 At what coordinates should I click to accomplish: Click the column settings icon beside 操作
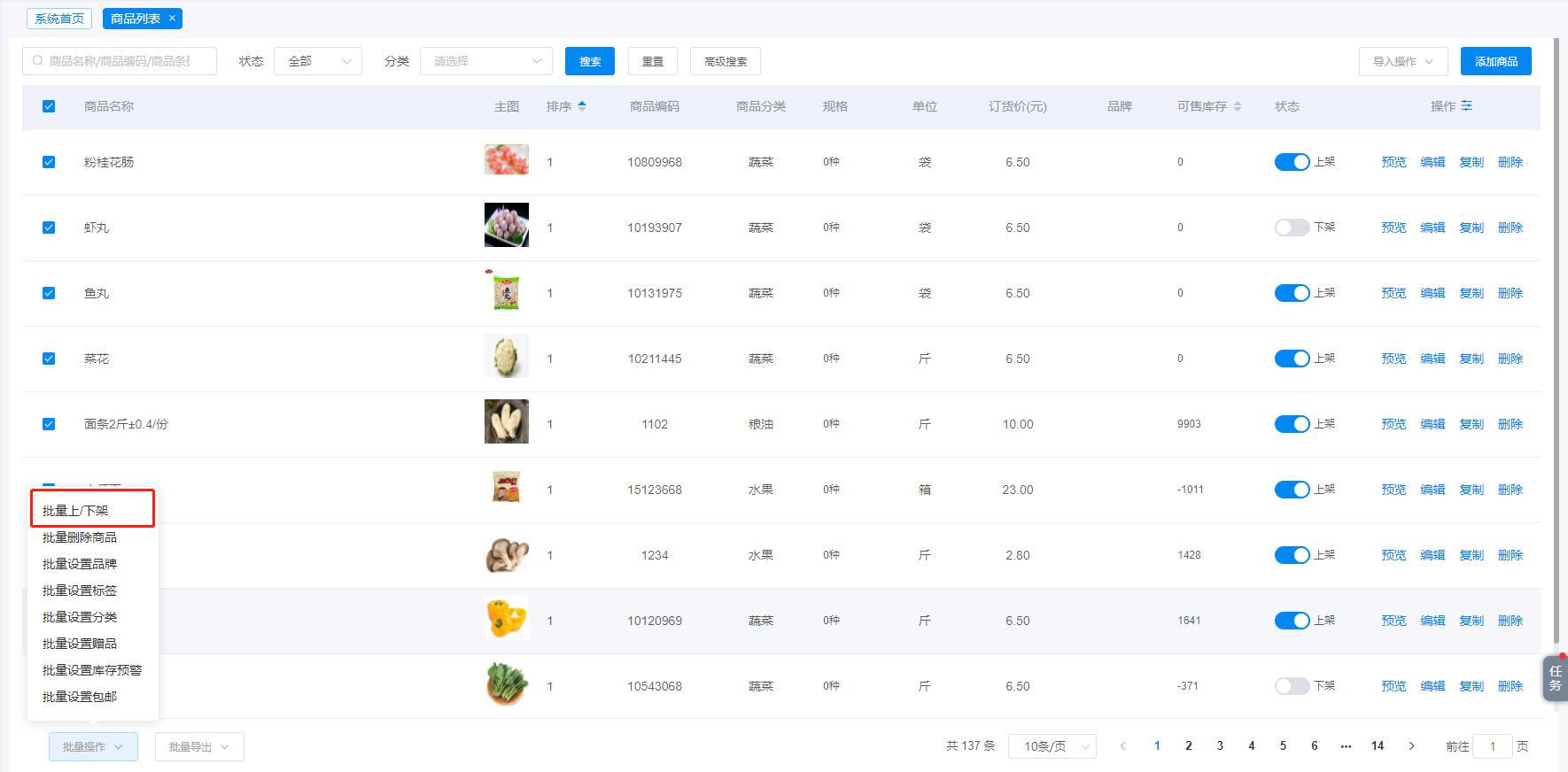coord(1466,106)
